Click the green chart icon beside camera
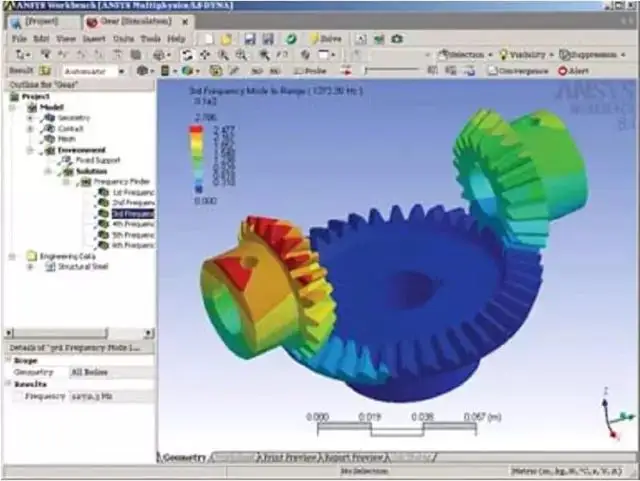 click(379, 39)
